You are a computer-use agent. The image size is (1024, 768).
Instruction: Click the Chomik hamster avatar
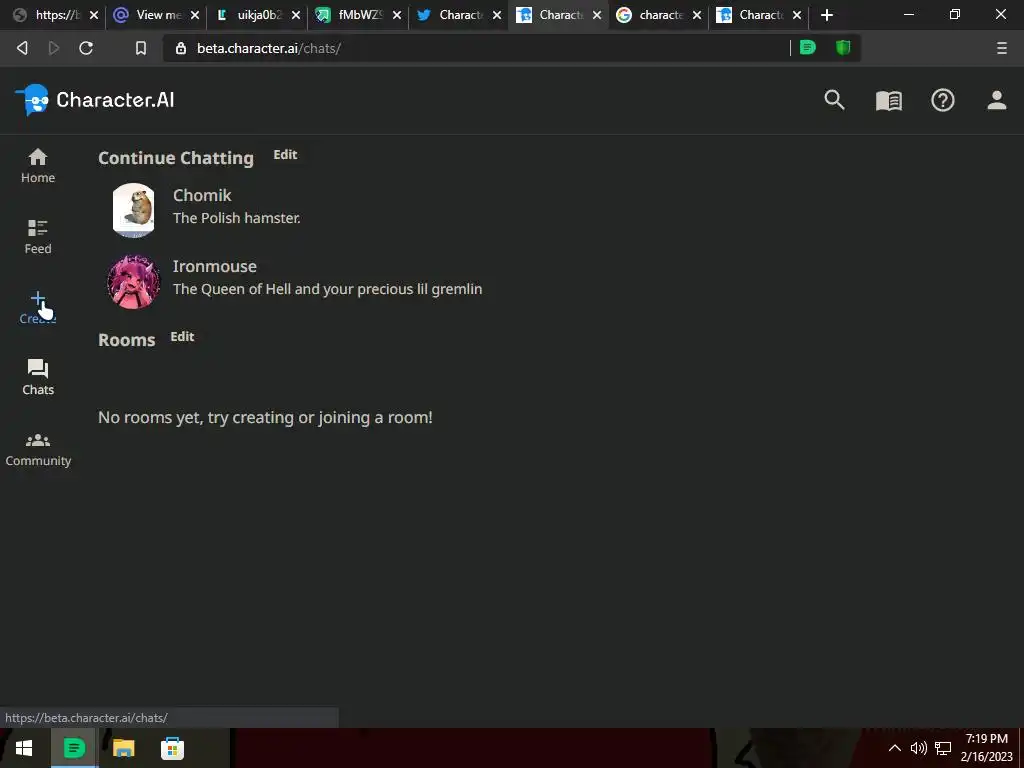(133, 210)
